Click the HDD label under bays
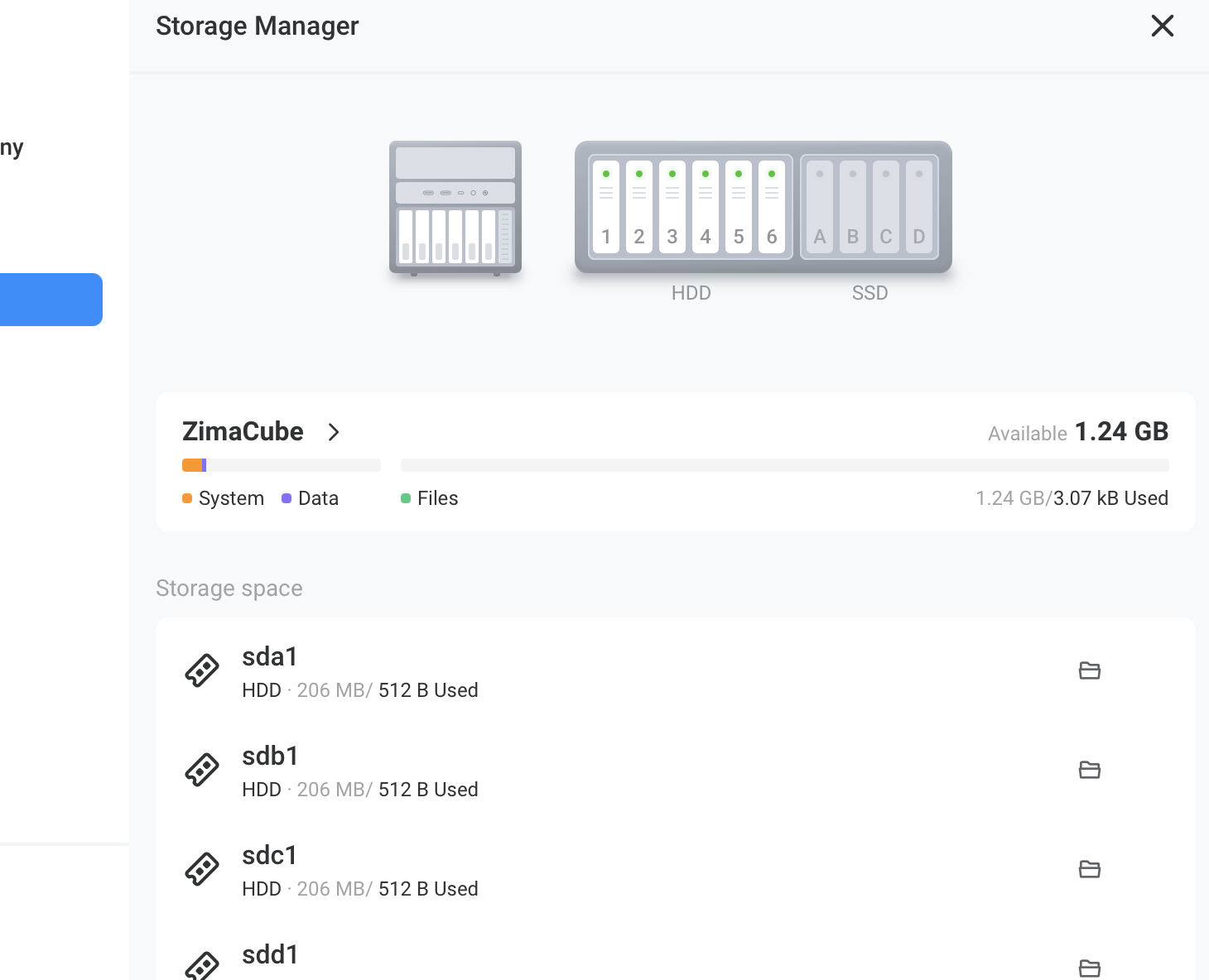Image resolution: width=1209 pixels, height=980 pixels. tap(691, 293)
